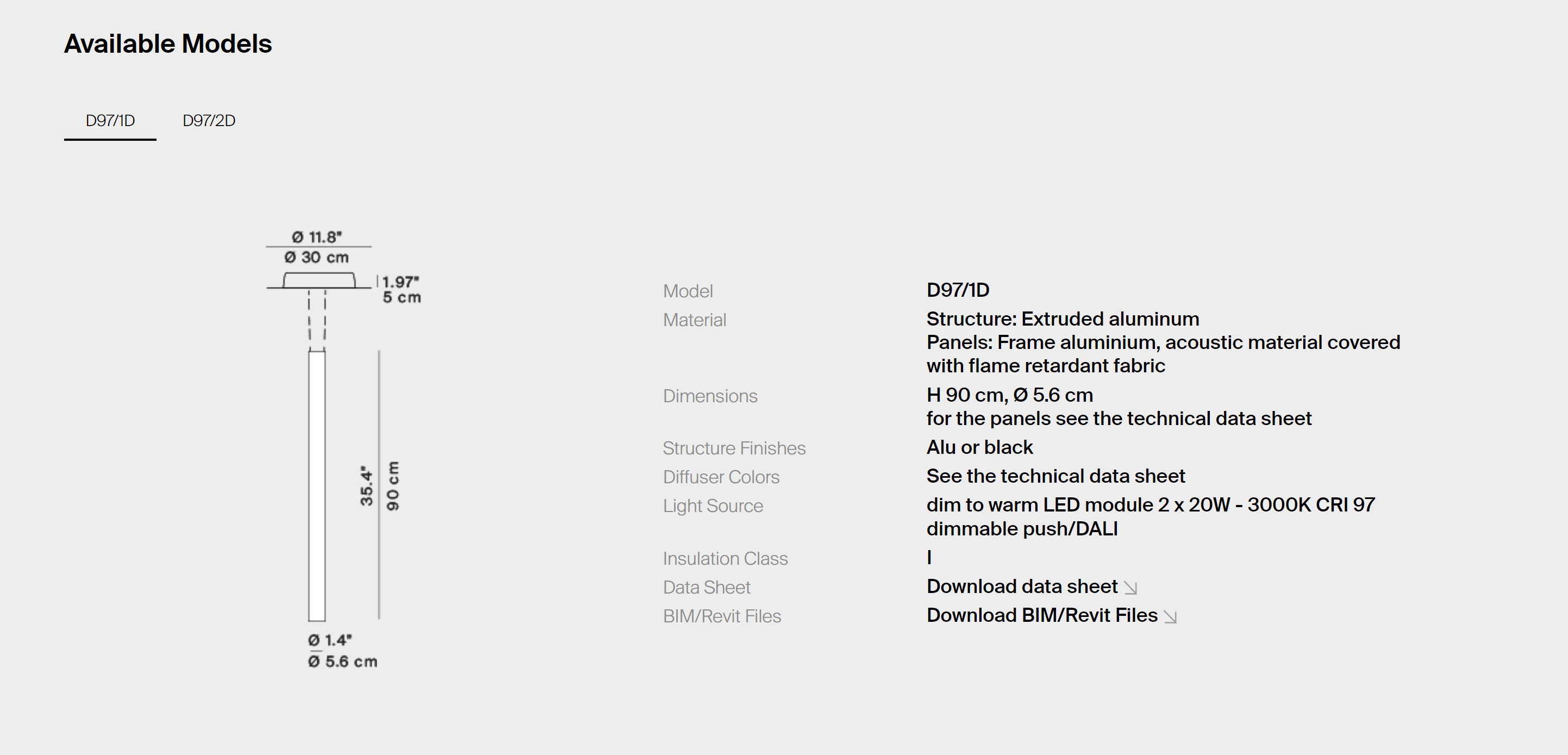The width and height of the screenshot is (1568, 755).
Task: Click the D97/1D model value text
Action: pyautogui.click(x=958, y=290)
